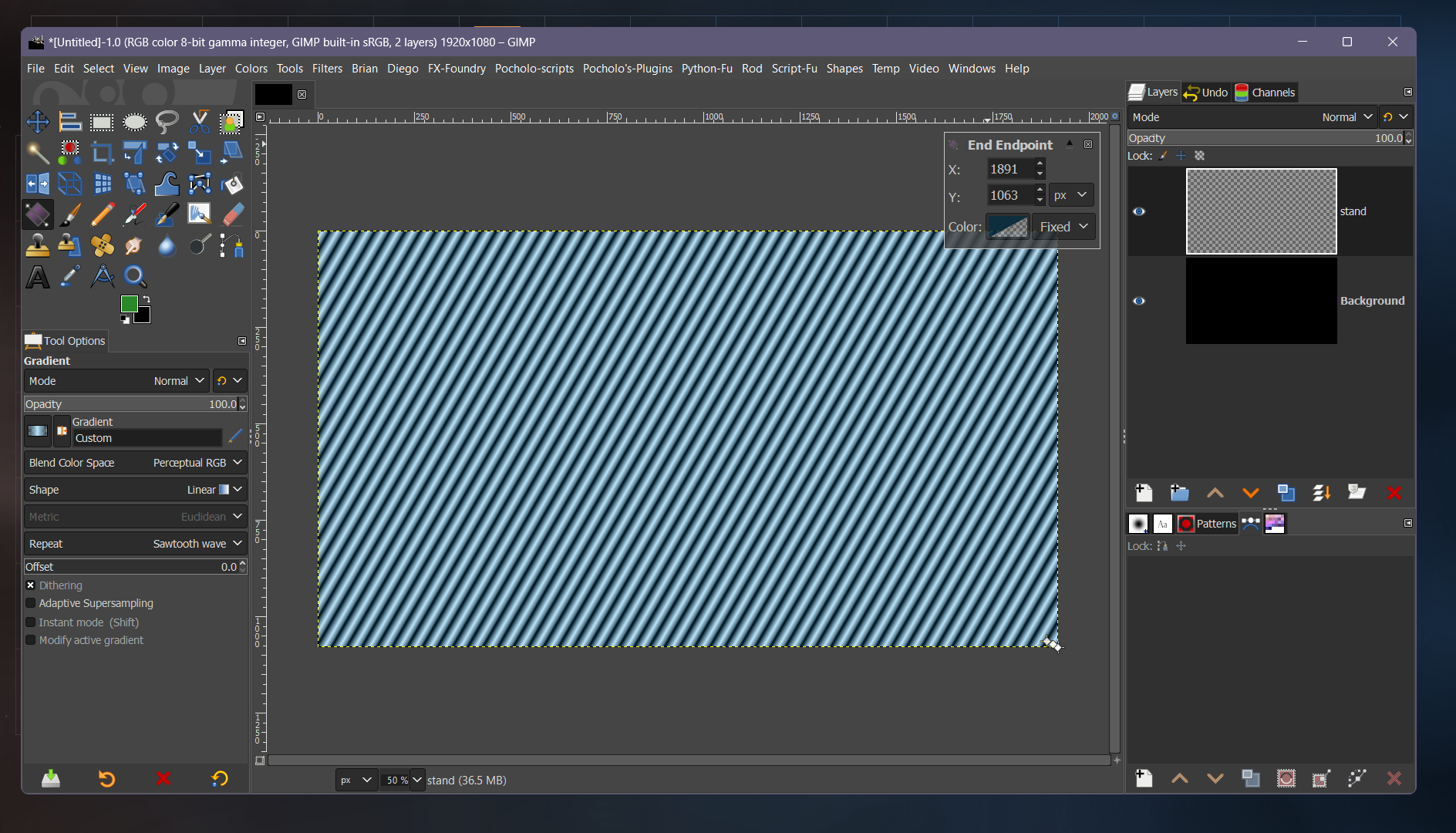Select the Airbrush tool
Image resolution: width=1456 pixels, height=833 pixels.
tap(134, 214)
